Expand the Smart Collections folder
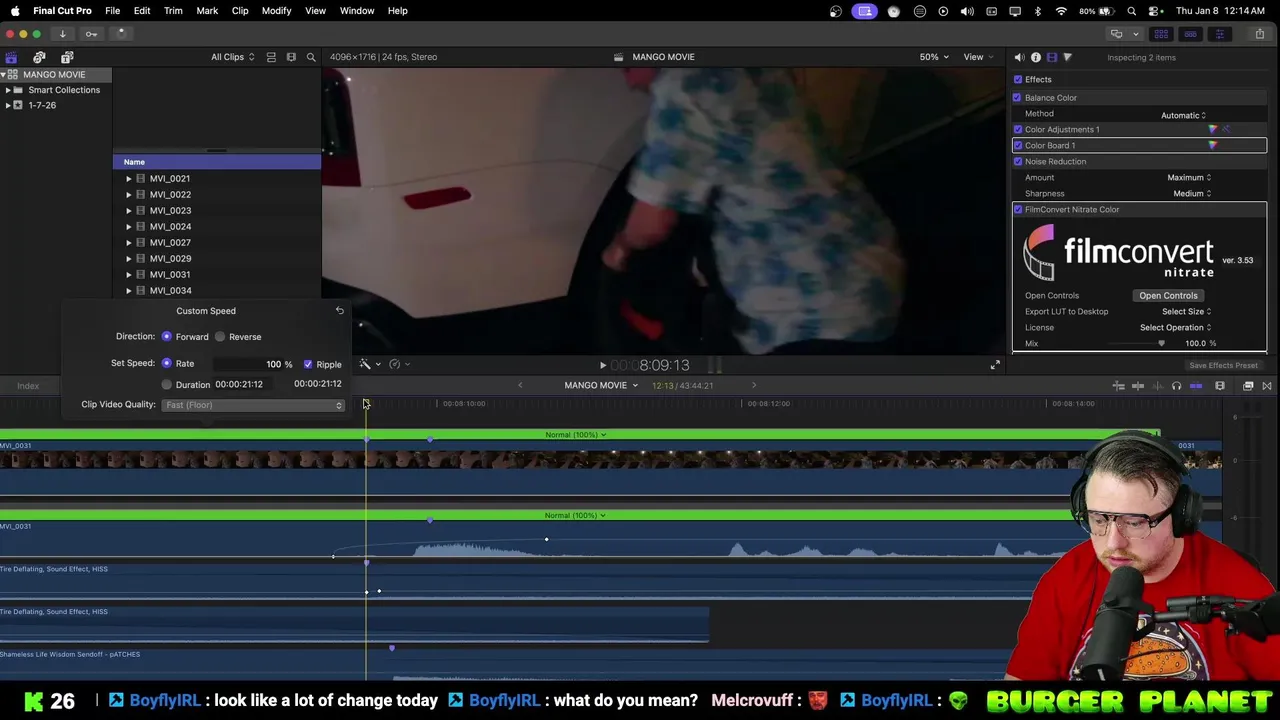Viewport: 1280px width, 720px height. [x=8, y=90]
